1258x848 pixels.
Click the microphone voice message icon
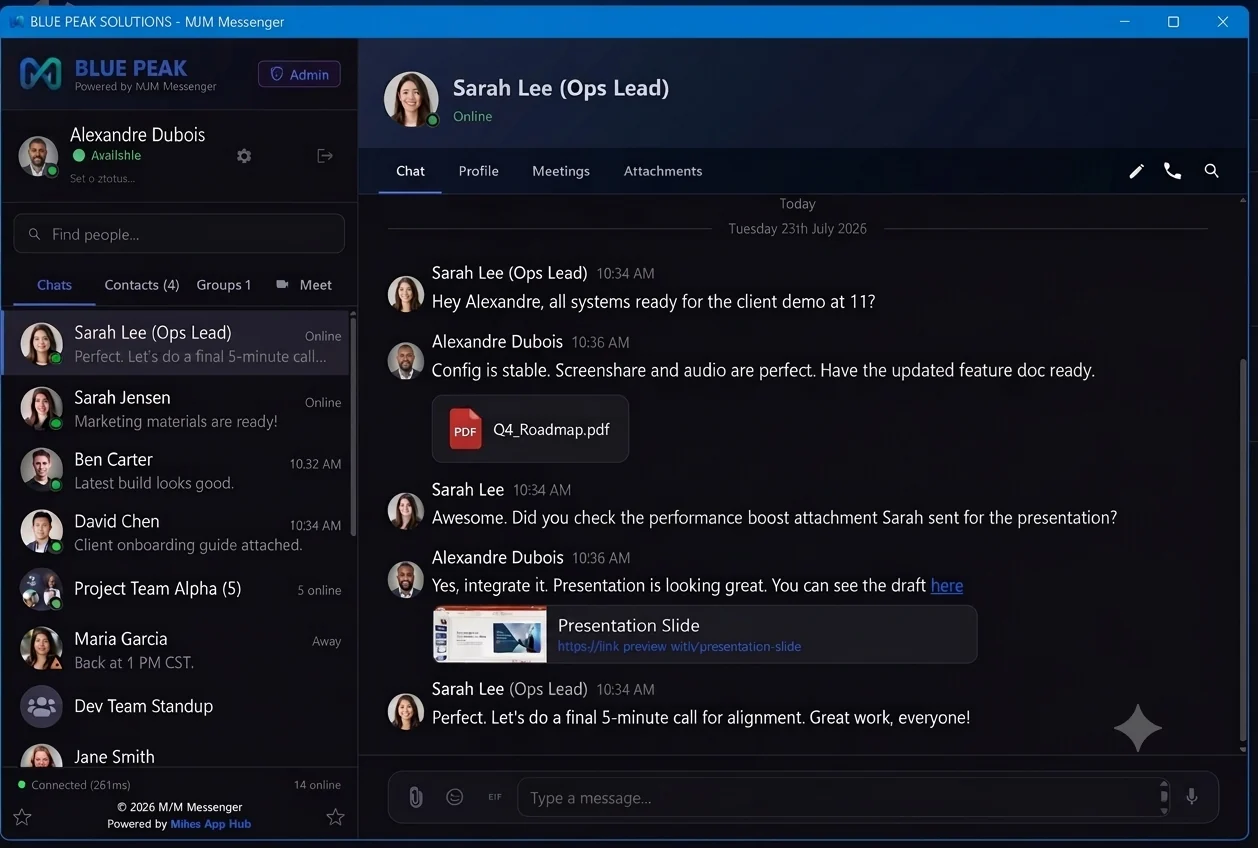1191,797
